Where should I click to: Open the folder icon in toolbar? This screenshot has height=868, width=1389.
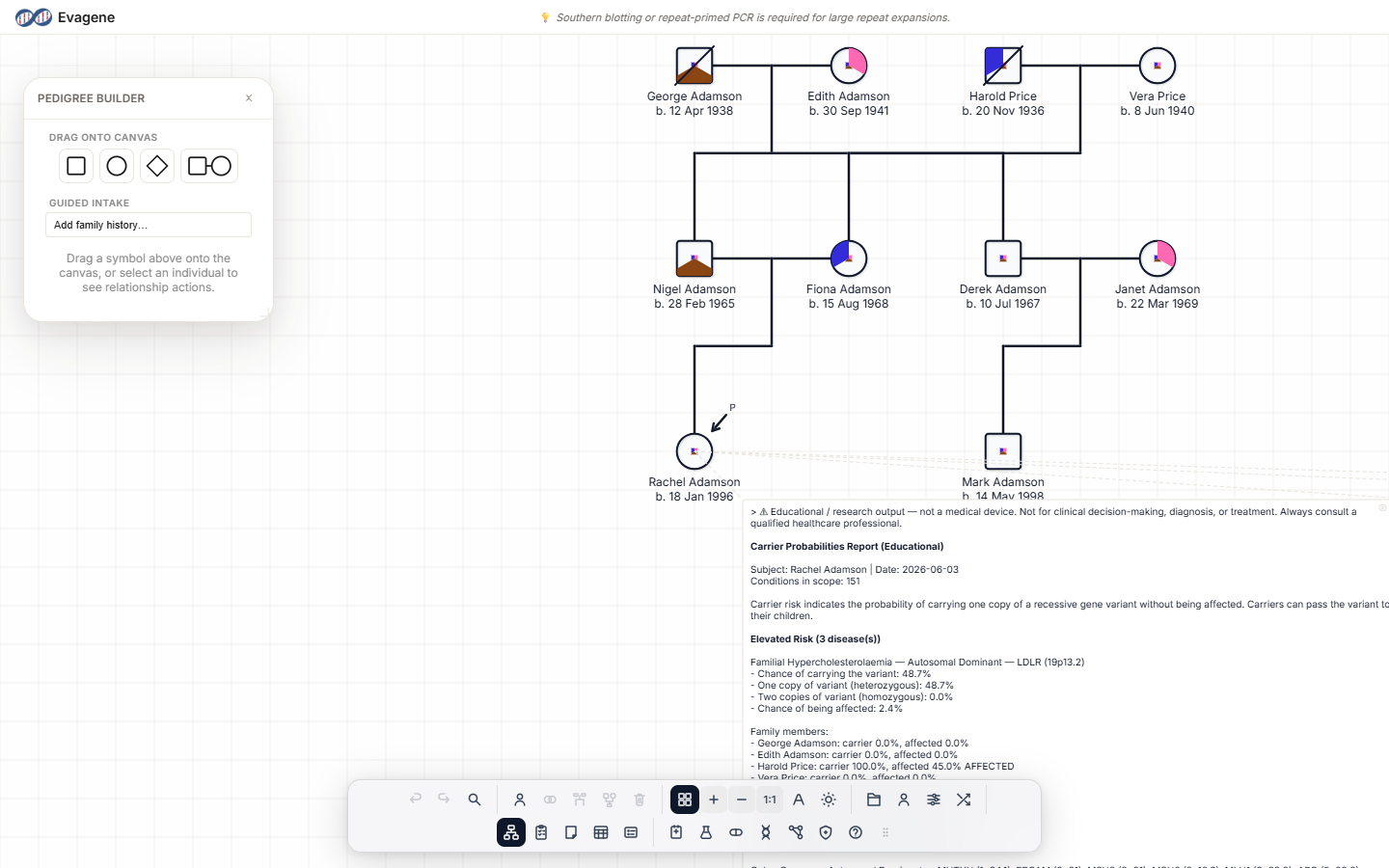[x=874, y=800]
